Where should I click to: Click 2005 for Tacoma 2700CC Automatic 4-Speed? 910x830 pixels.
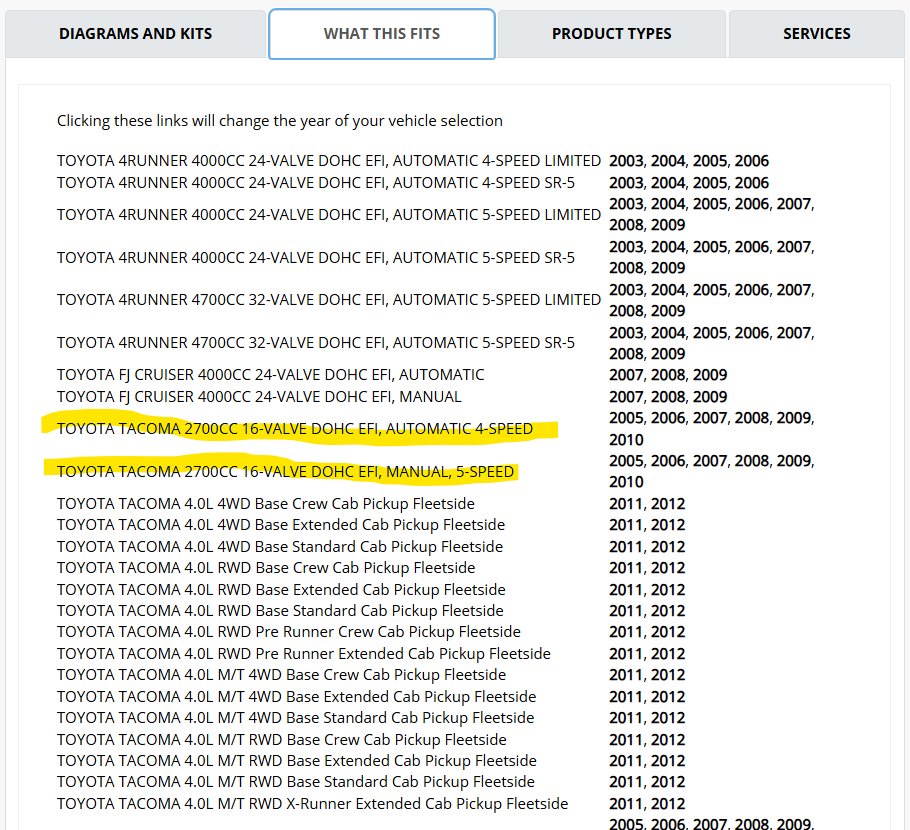tap(626, 418)
